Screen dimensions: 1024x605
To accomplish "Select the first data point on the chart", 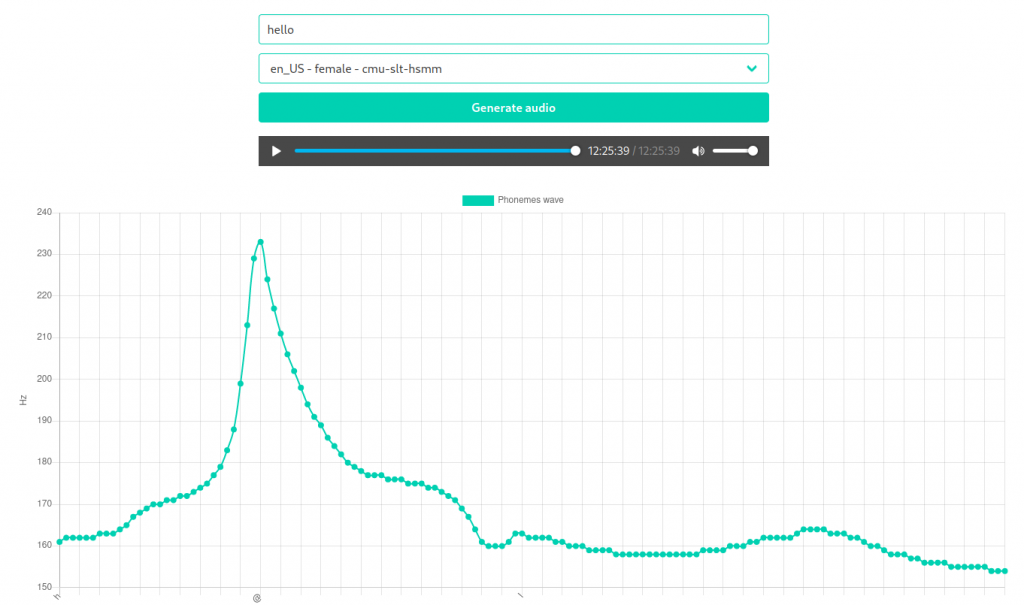I will 59,542.
